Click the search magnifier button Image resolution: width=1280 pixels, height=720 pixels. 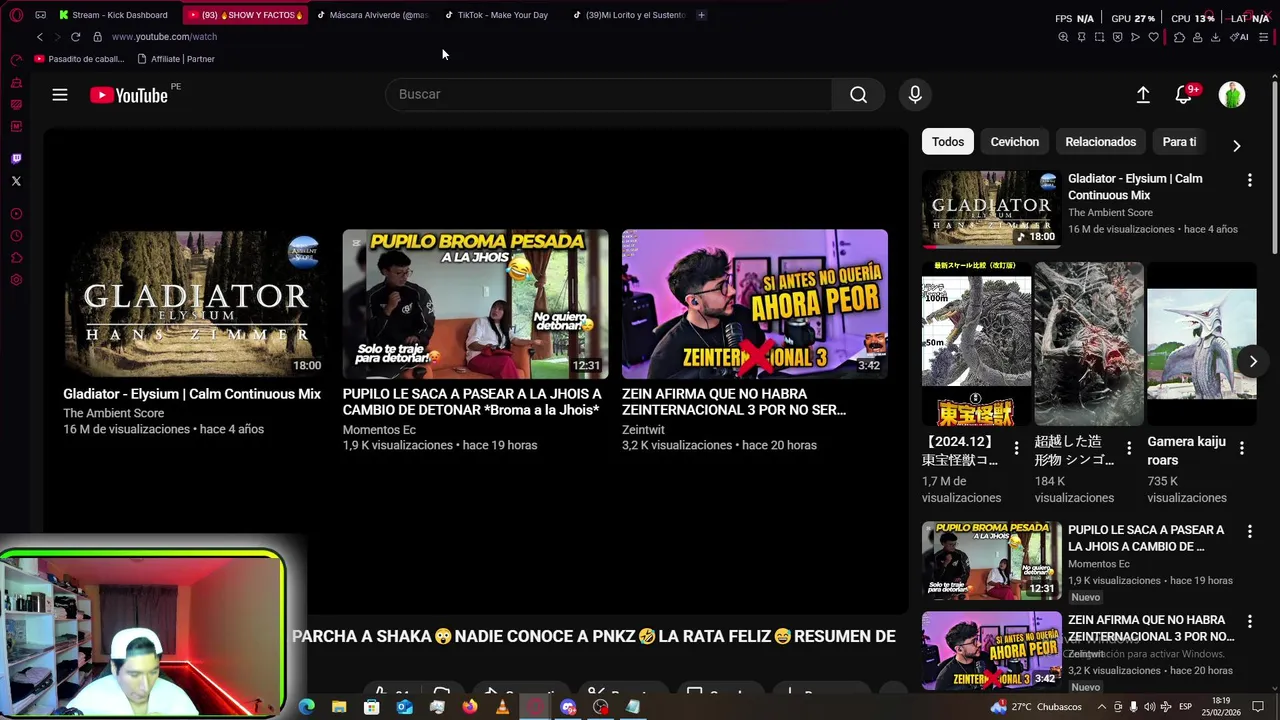click(x=858, y=94)
